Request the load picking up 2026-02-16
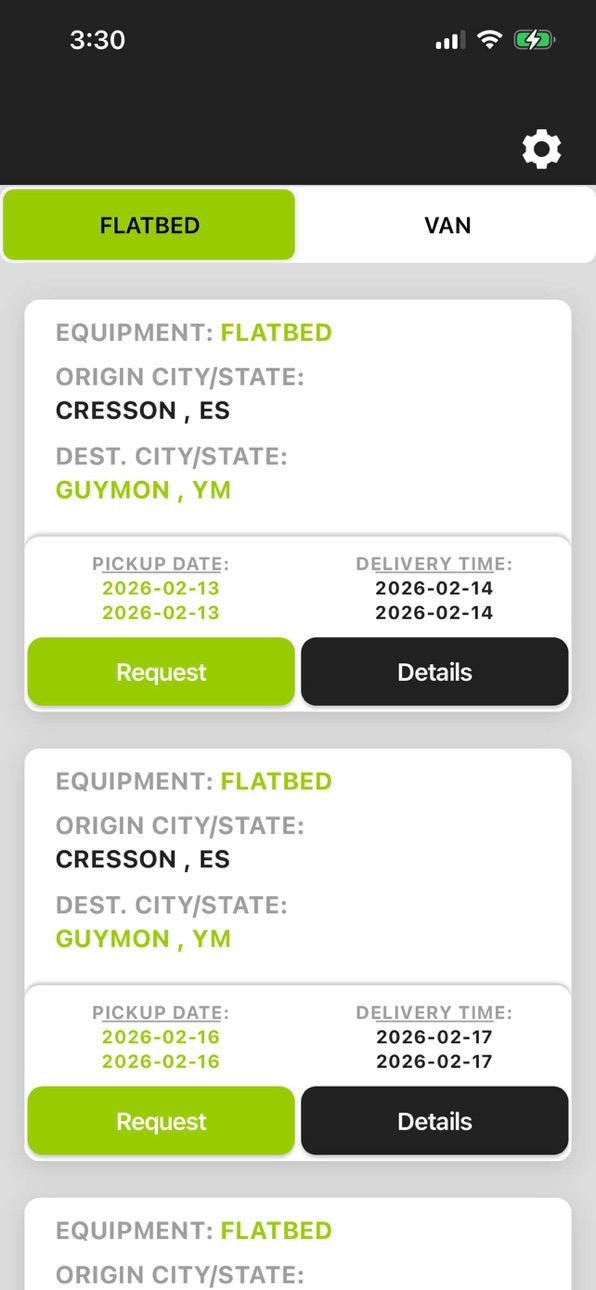596x1290 pixels. (161, 1121)
